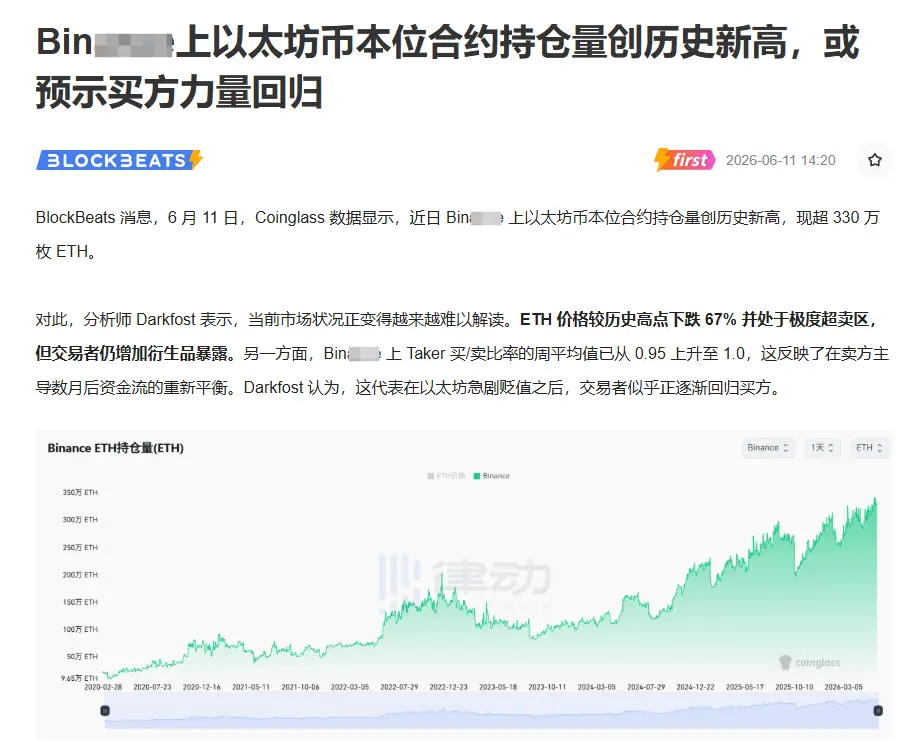Click the 2021-10-06 date label
Viewport: 906px width, 743px height.
click(300, 687)
